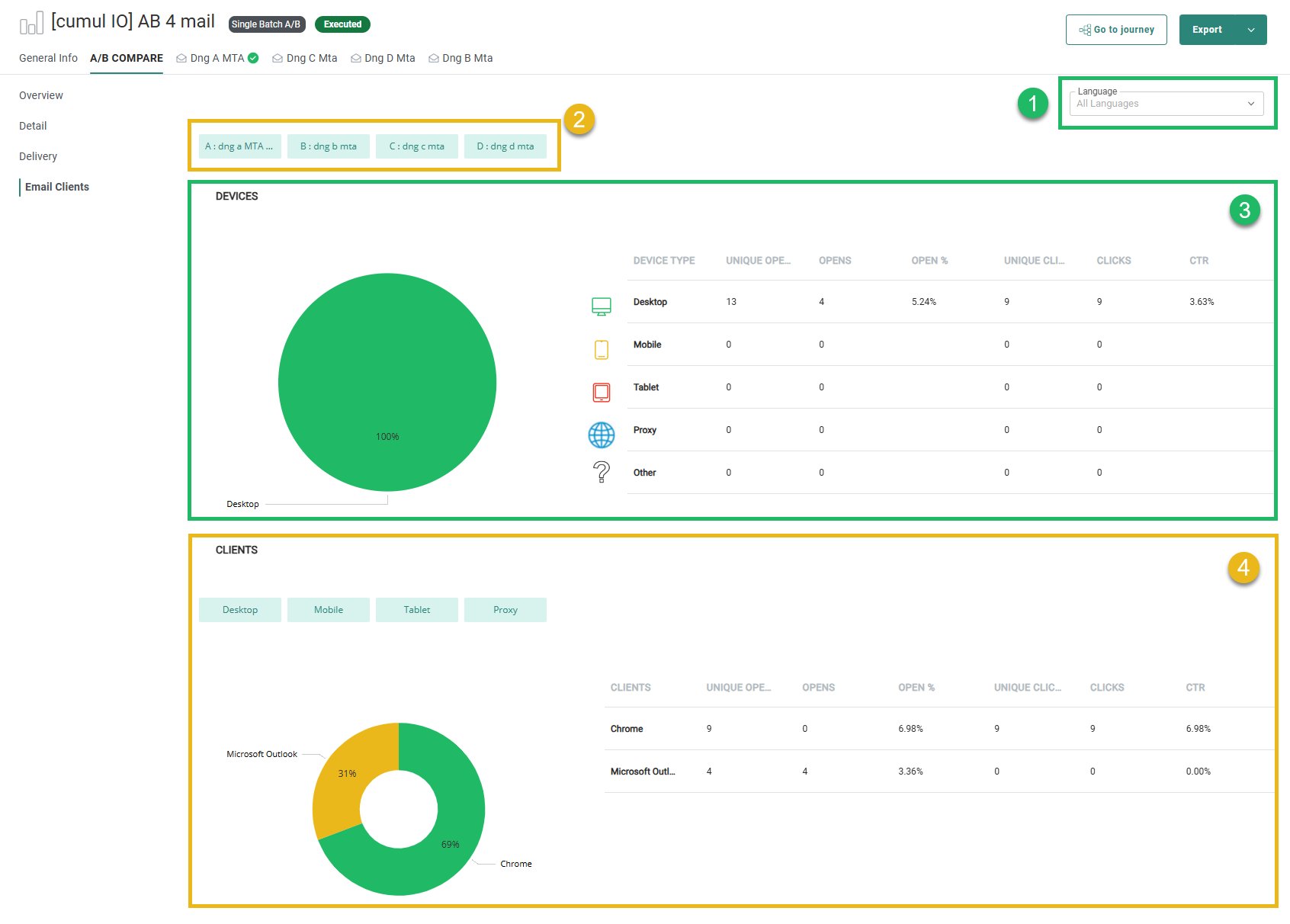
Task: Click the bar chart icon beside title
Action: click(31, 24)
